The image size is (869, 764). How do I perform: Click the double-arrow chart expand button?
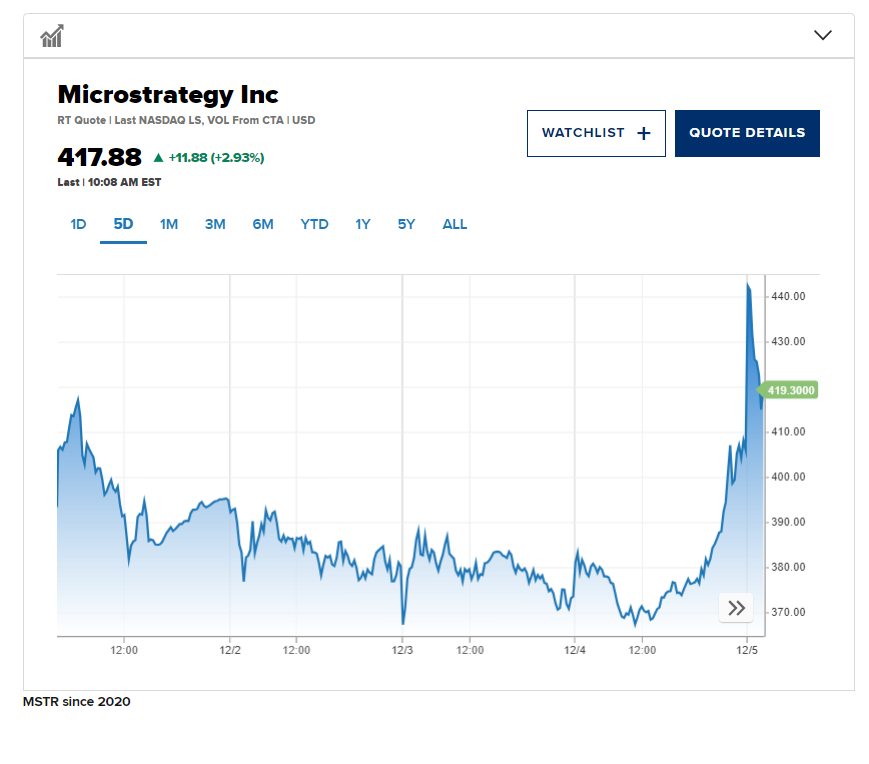(736, 608)
